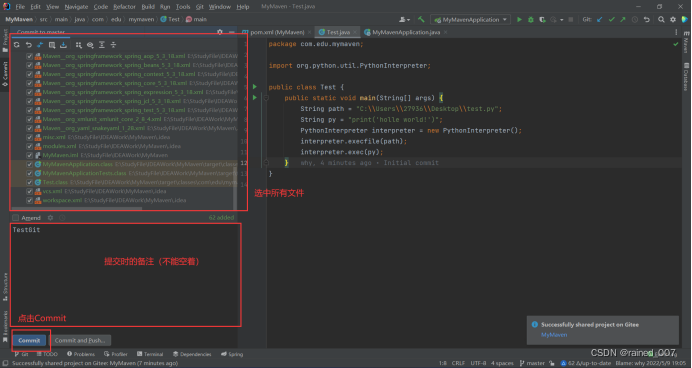Viewport: 692px width, 368px height.
Task: Open editor tabs more options (three dots)
Action: click(676, 32)
